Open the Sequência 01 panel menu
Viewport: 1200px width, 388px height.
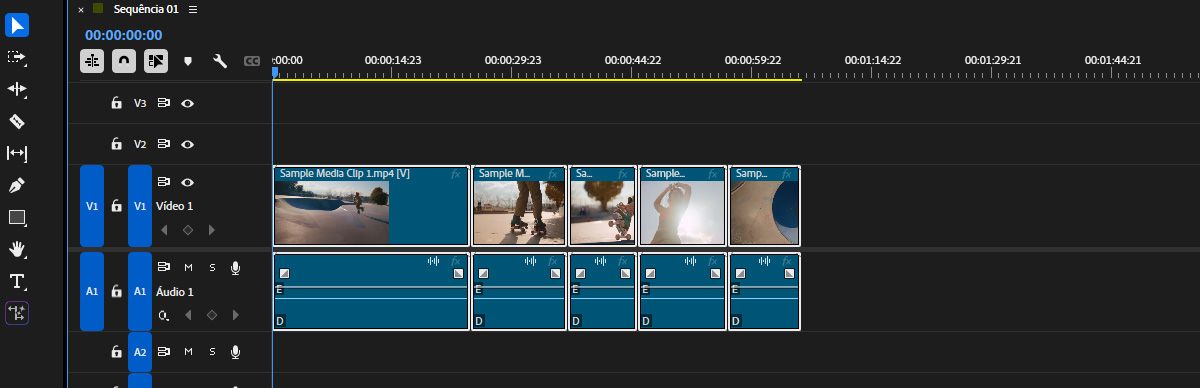(193, 9)
